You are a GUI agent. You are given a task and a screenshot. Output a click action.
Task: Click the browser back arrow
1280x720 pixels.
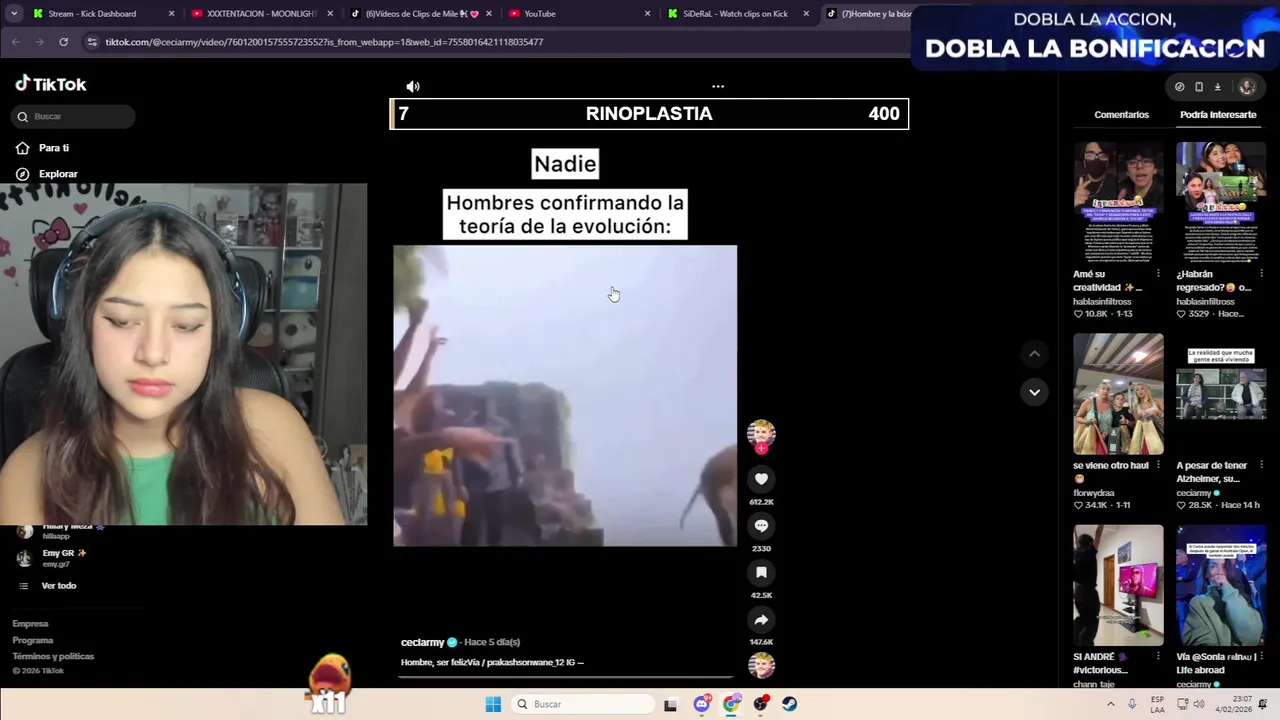click(x=15, y=42)
